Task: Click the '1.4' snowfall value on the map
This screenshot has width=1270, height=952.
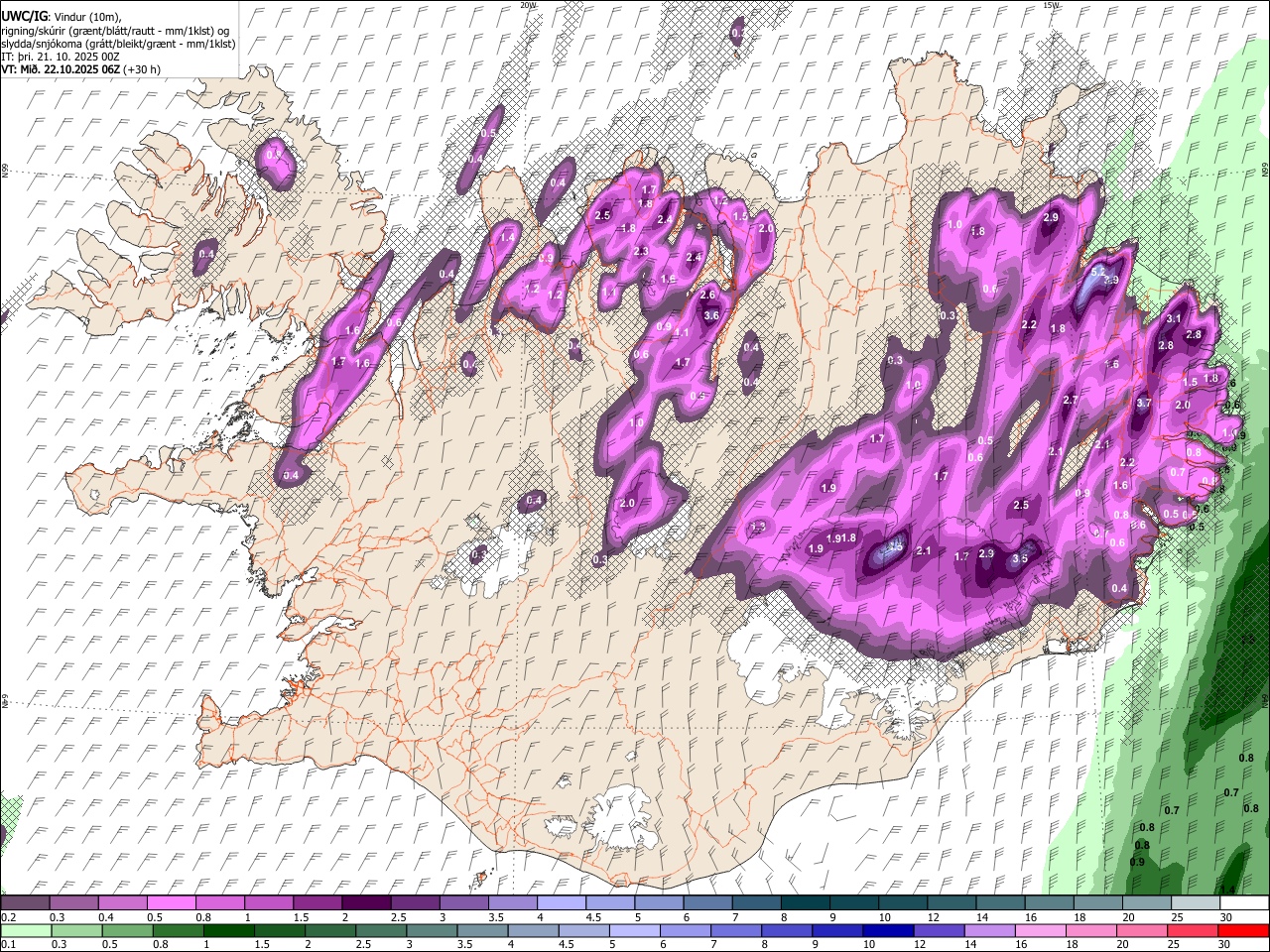Action: pyautogui.click(x=507, y=238)
